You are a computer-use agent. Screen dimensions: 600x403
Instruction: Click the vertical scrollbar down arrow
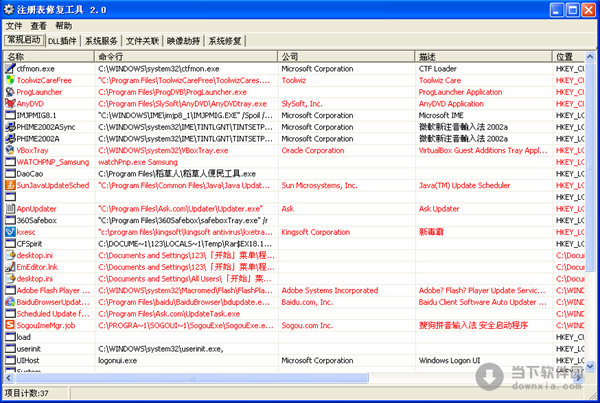[x=591, y=368]
